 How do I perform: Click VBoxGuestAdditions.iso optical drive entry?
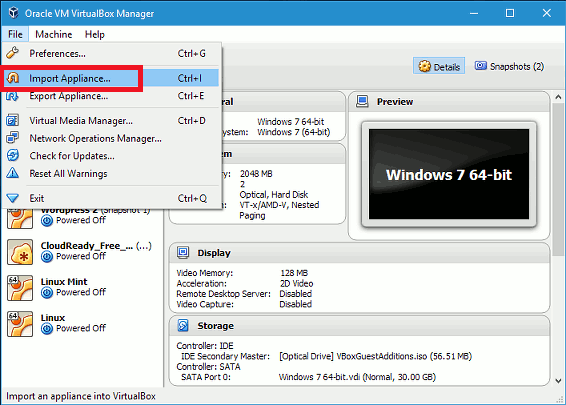(375, 356)
